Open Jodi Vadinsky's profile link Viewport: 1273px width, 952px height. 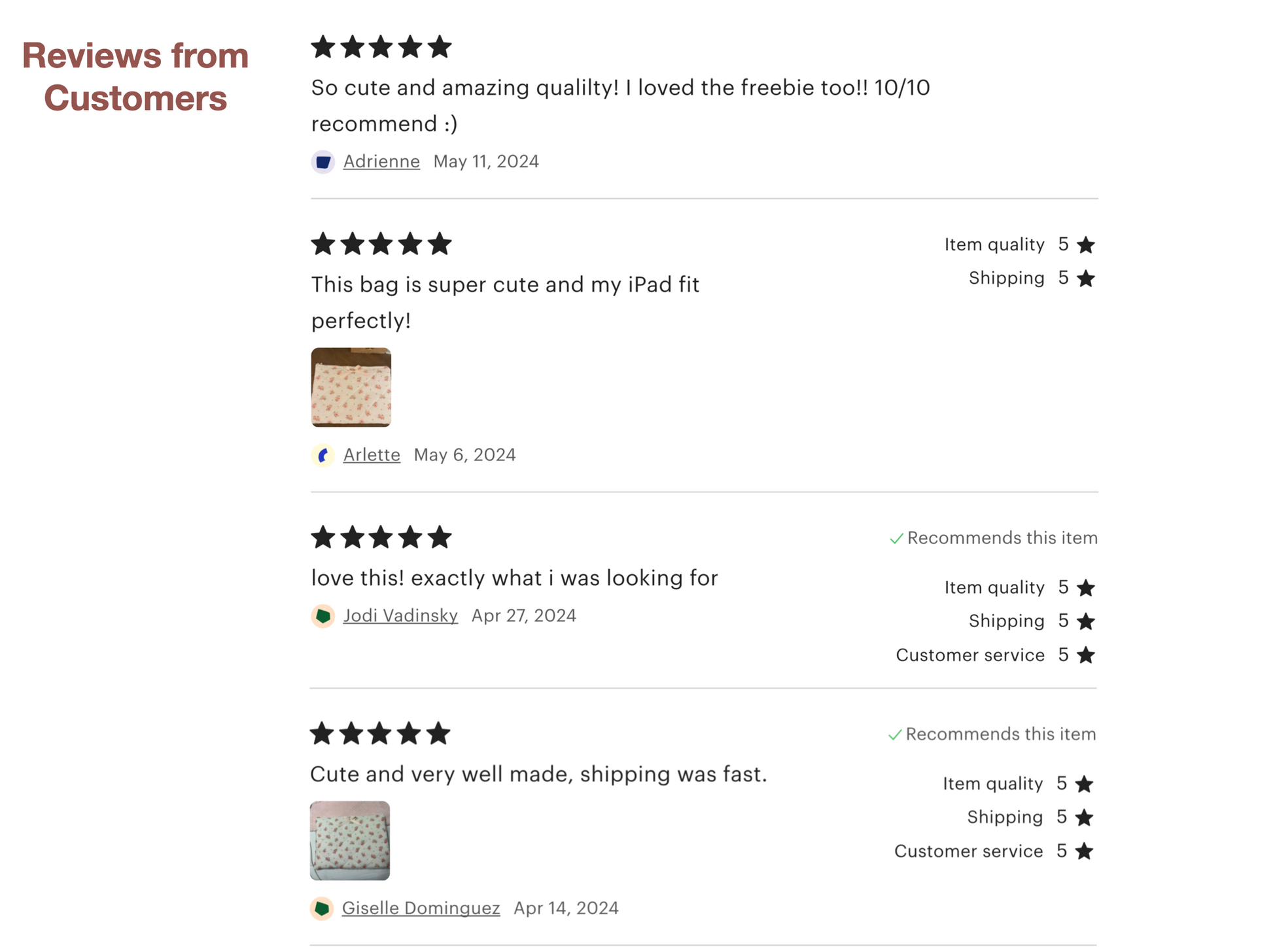tap(400, 616)
